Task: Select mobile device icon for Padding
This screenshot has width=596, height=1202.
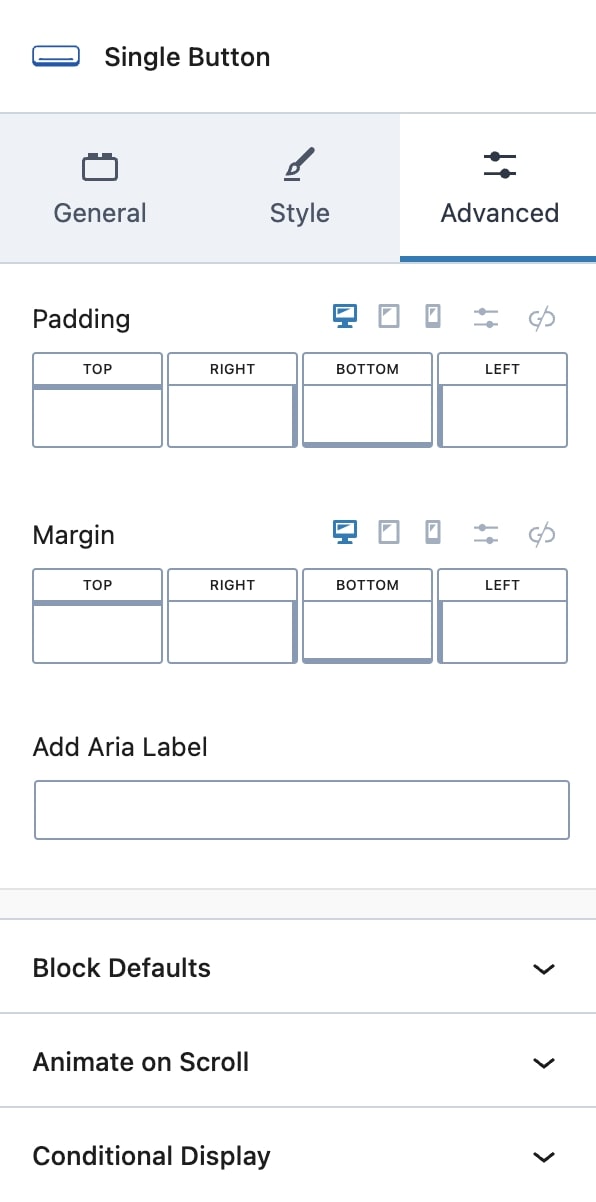Action: coord(433,317)
